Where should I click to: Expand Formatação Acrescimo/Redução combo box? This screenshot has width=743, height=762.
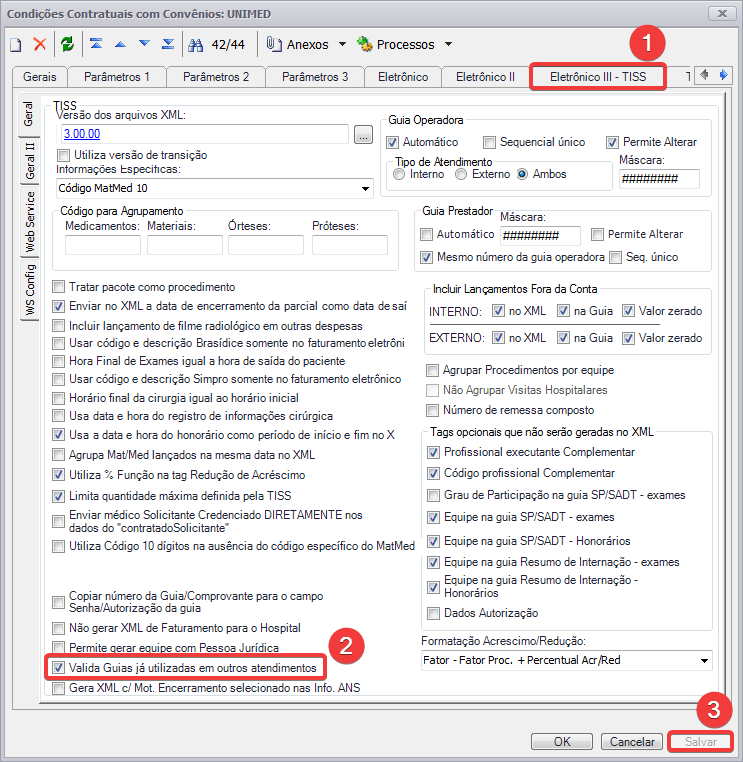704,660
